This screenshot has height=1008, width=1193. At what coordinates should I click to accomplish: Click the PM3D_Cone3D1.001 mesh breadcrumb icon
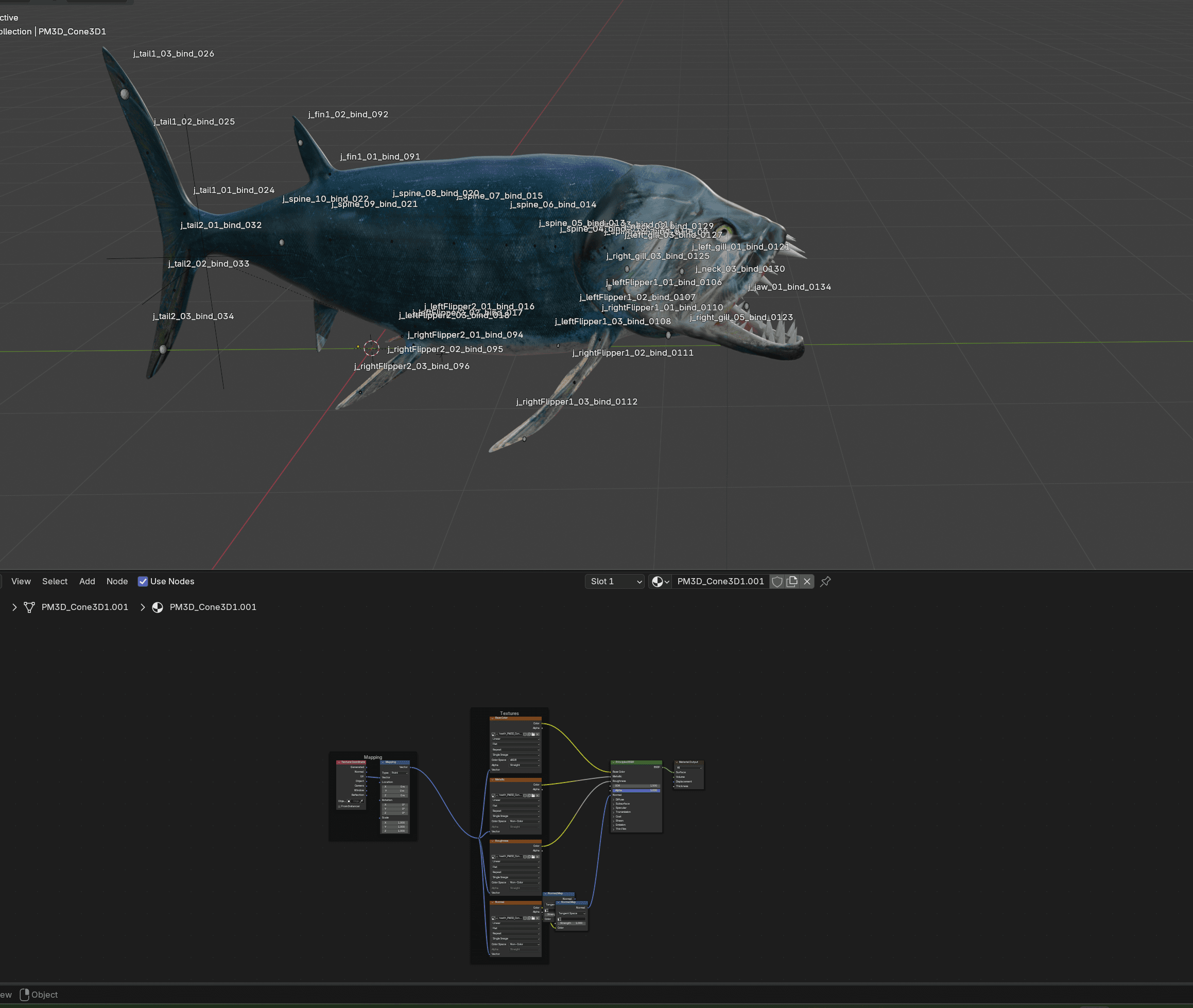coord(29,607)
